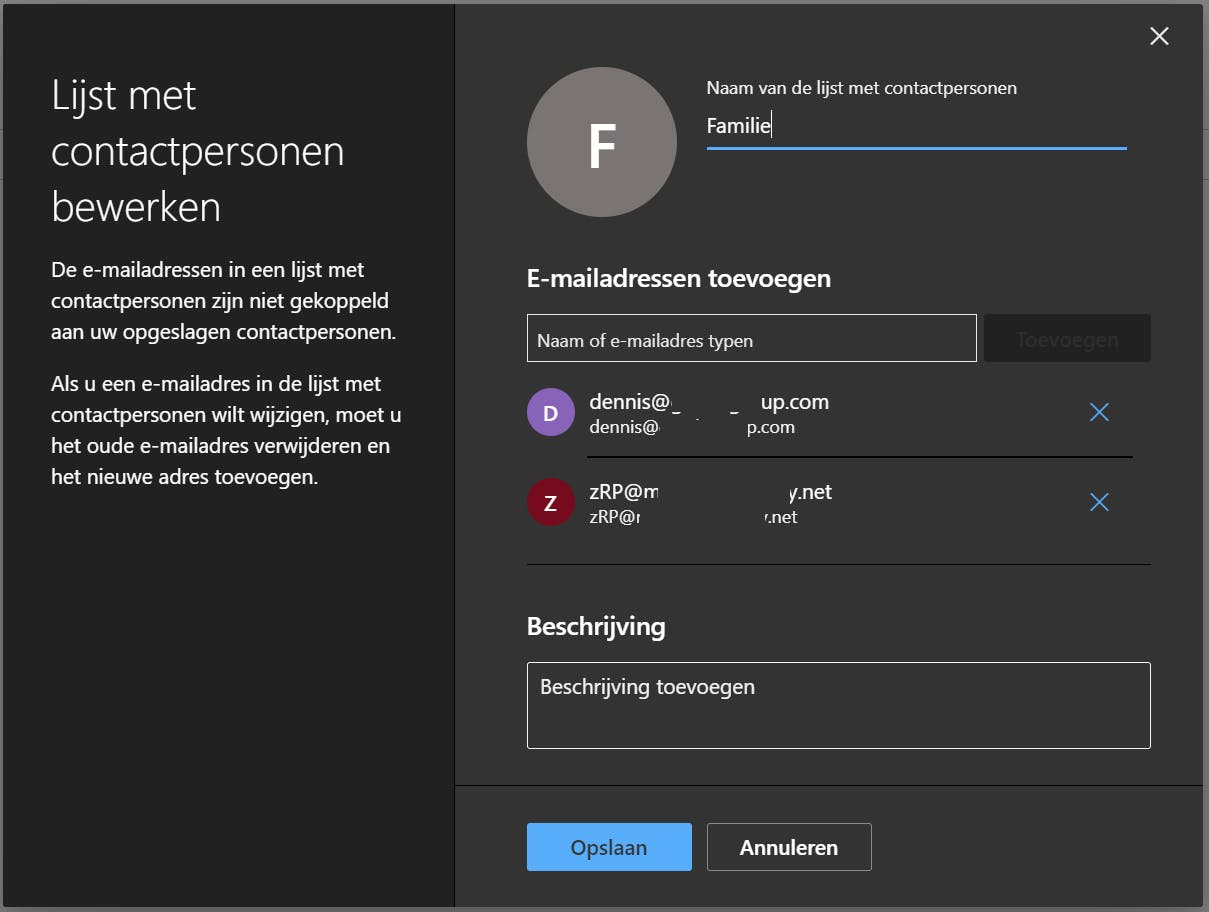Click the 'Beschrijving' section heading
1209x912 pixels.
(595, 626)
